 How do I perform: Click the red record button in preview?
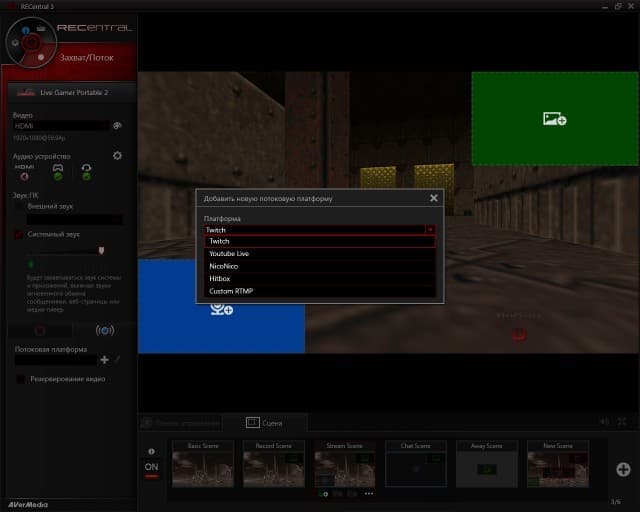pyautogui.click(x=519, y=335)
